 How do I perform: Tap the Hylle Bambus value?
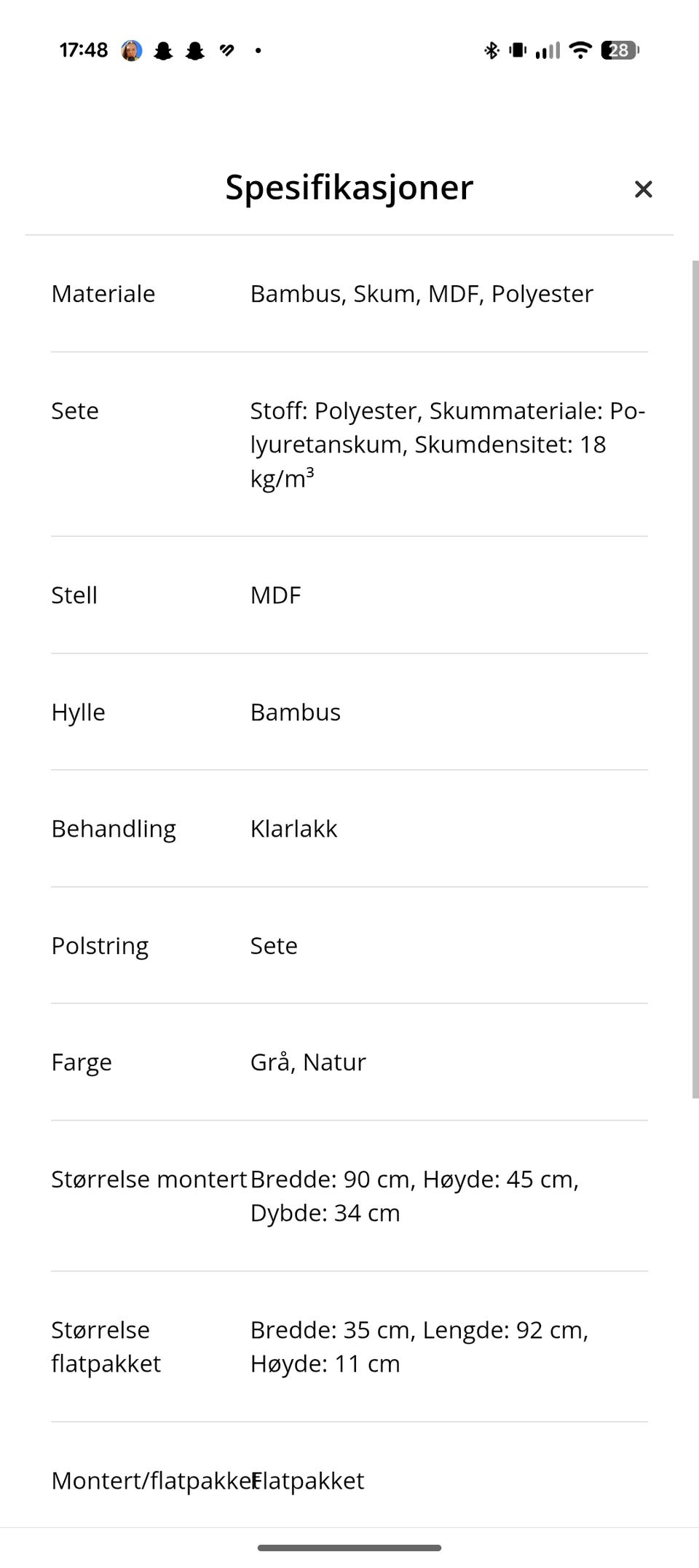(295, 712)
